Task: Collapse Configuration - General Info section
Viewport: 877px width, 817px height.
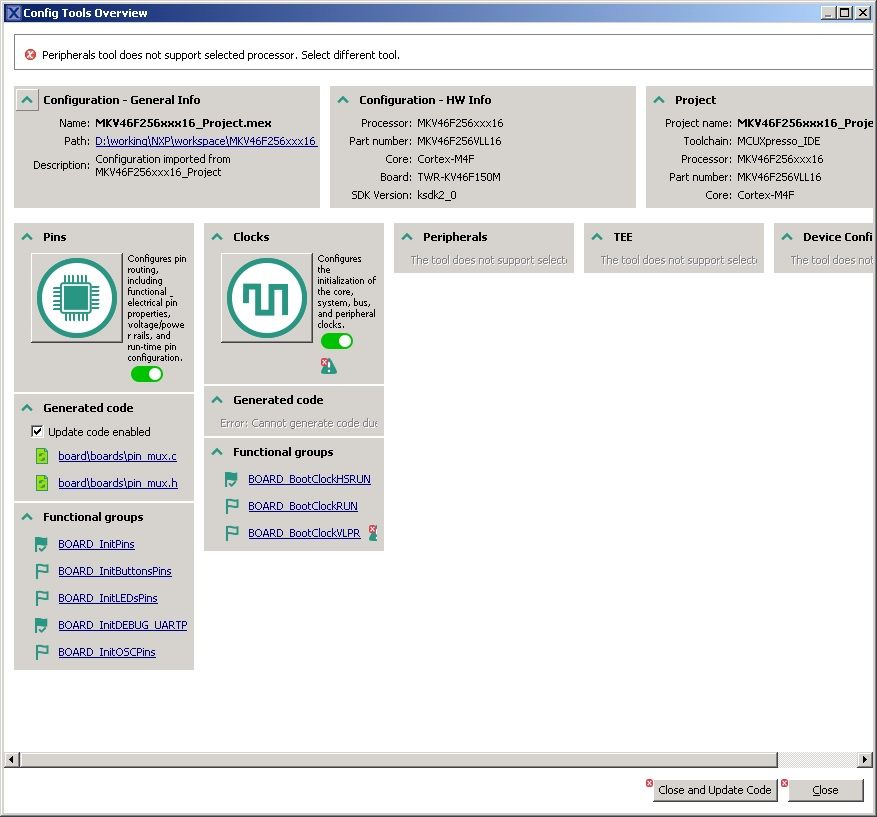Action: click(26, 100)
